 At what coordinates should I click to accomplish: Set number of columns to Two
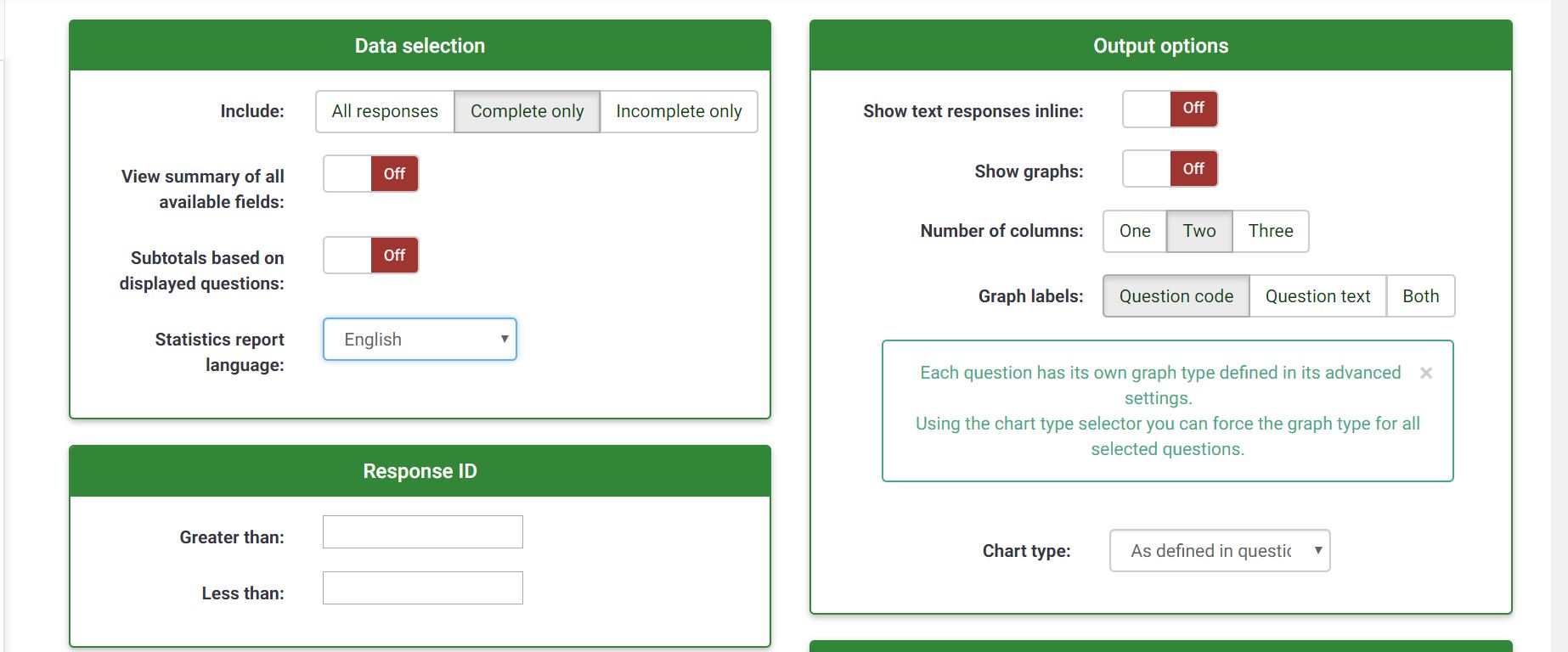[x=1199, y=231]
